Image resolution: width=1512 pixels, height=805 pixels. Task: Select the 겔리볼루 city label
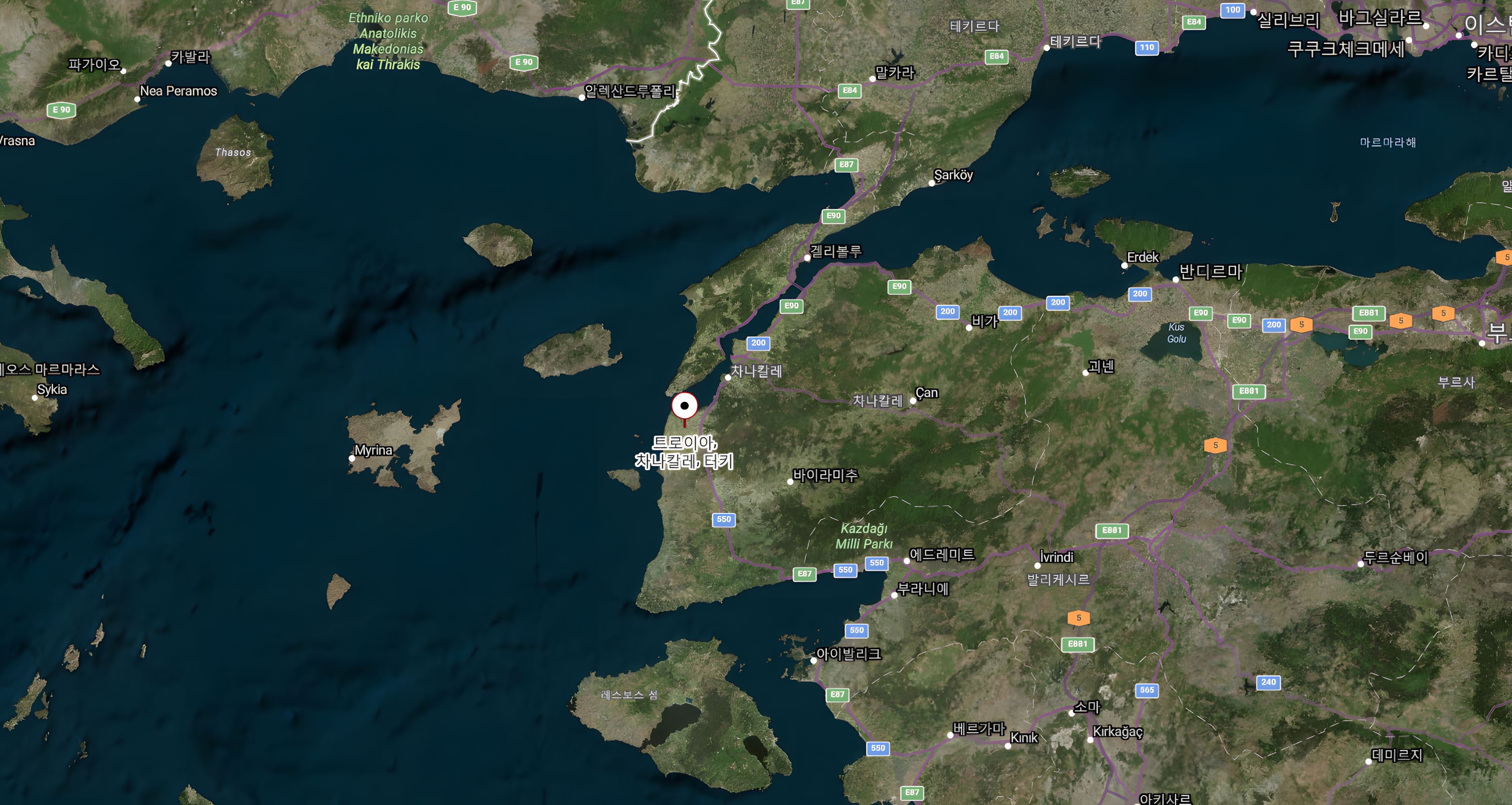coord(836,251)
